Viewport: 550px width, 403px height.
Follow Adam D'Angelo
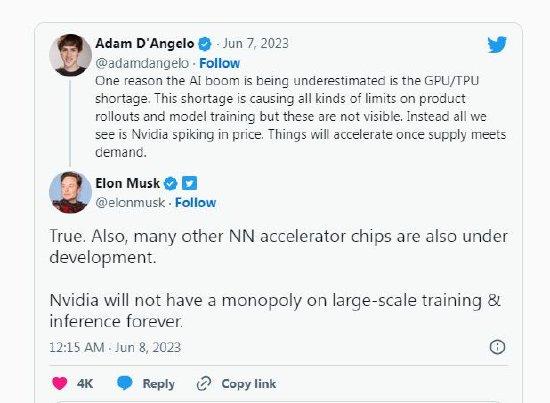click(x=220, y=63)
